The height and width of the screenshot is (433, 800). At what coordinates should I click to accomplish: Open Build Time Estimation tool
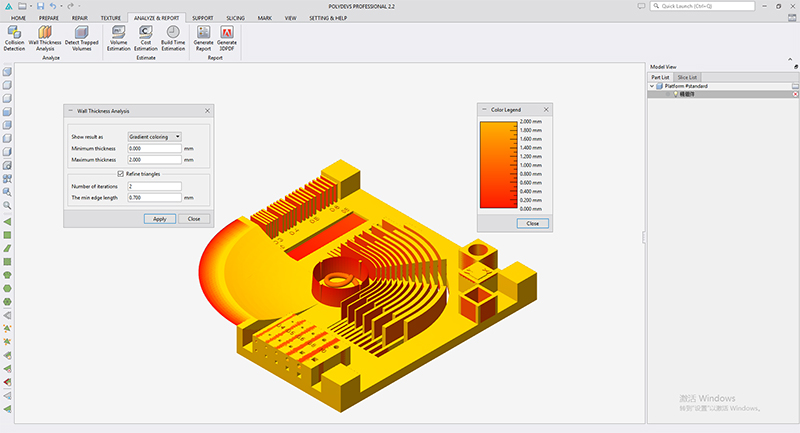[x=173, y=38]
